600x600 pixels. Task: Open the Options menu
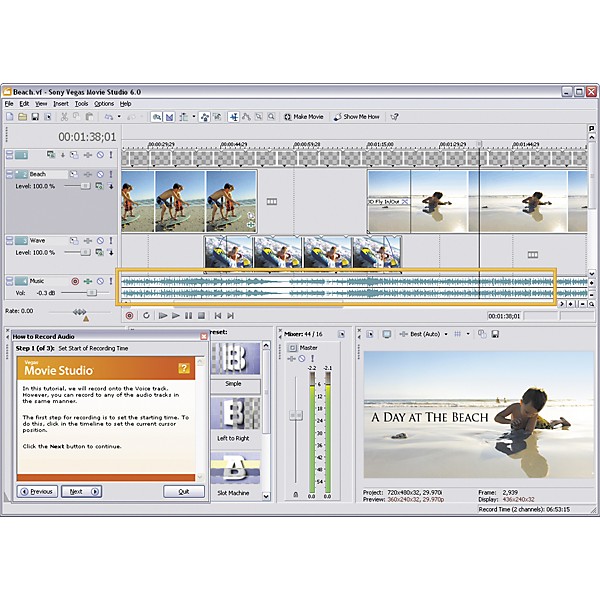click(104, 104)
